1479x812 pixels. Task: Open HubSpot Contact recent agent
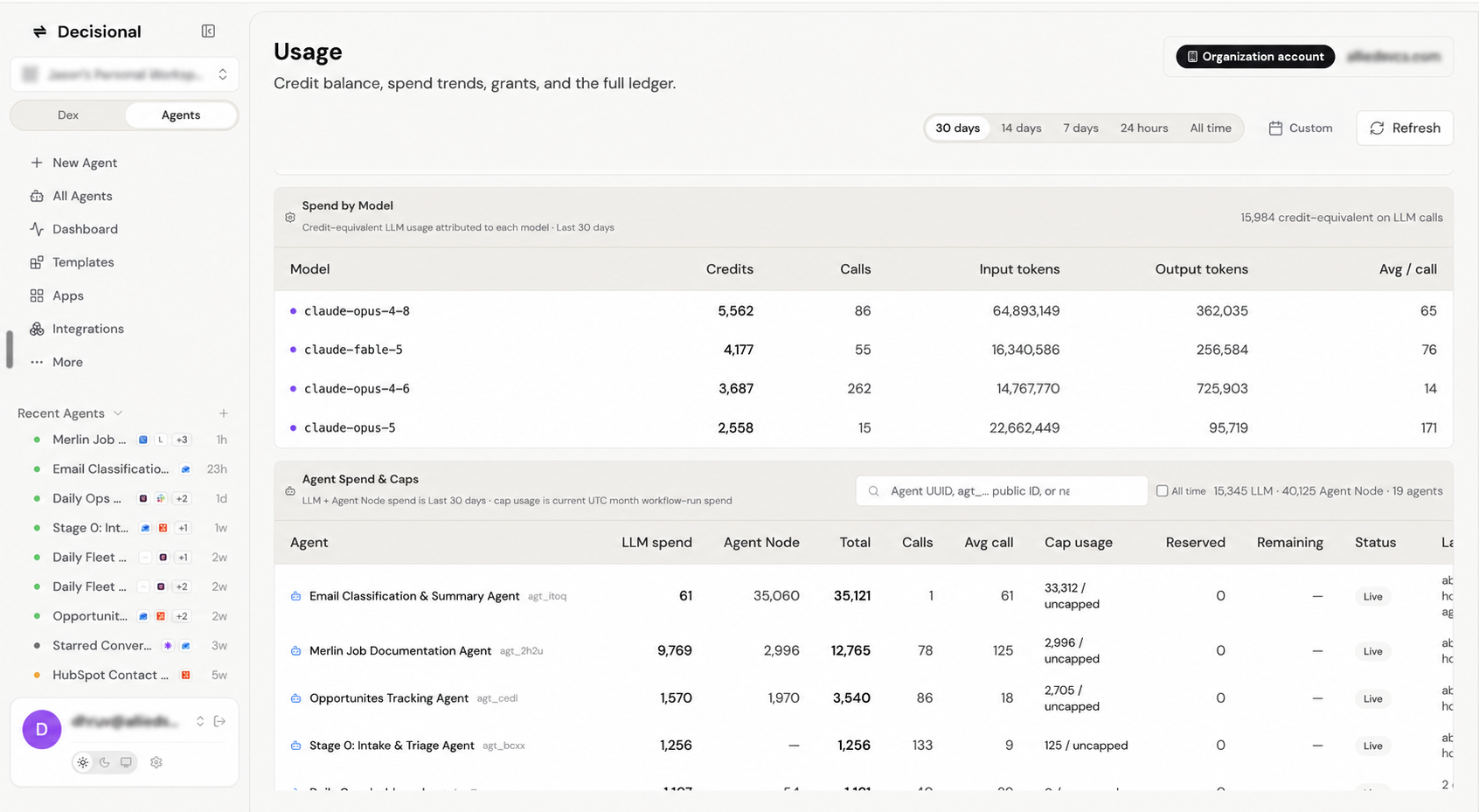[110, 675]
